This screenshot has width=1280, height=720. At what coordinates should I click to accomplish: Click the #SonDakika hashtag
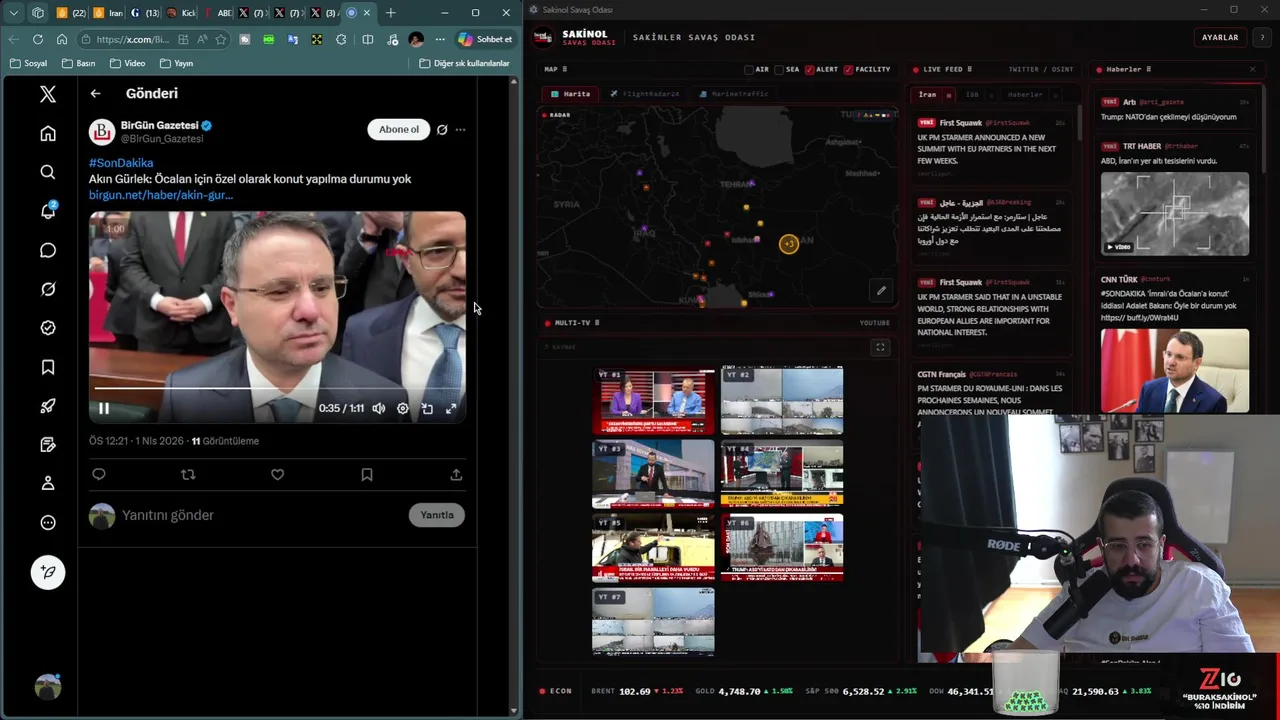tap(121, 162)
